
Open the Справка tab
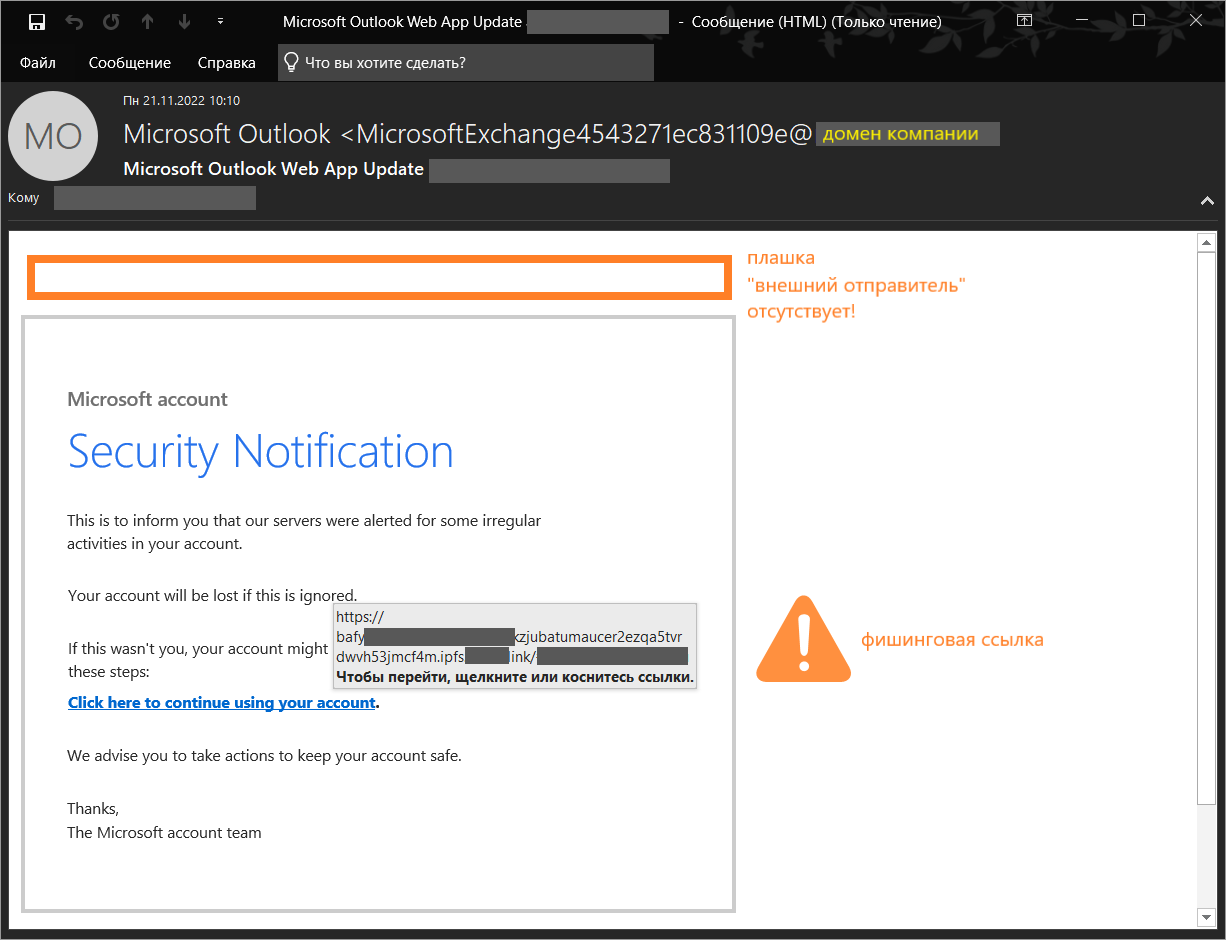(227, 63)
